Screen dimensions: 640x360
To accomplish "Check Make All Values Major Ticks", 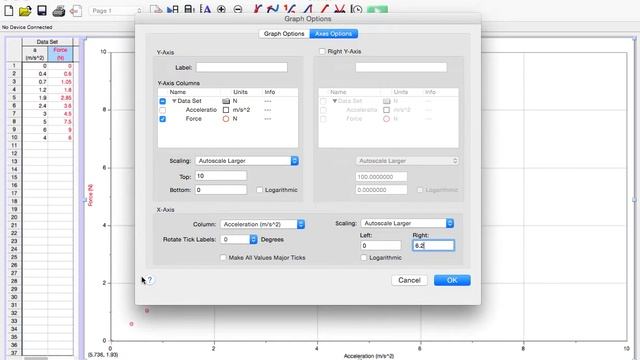I will (x=223, y=258).
